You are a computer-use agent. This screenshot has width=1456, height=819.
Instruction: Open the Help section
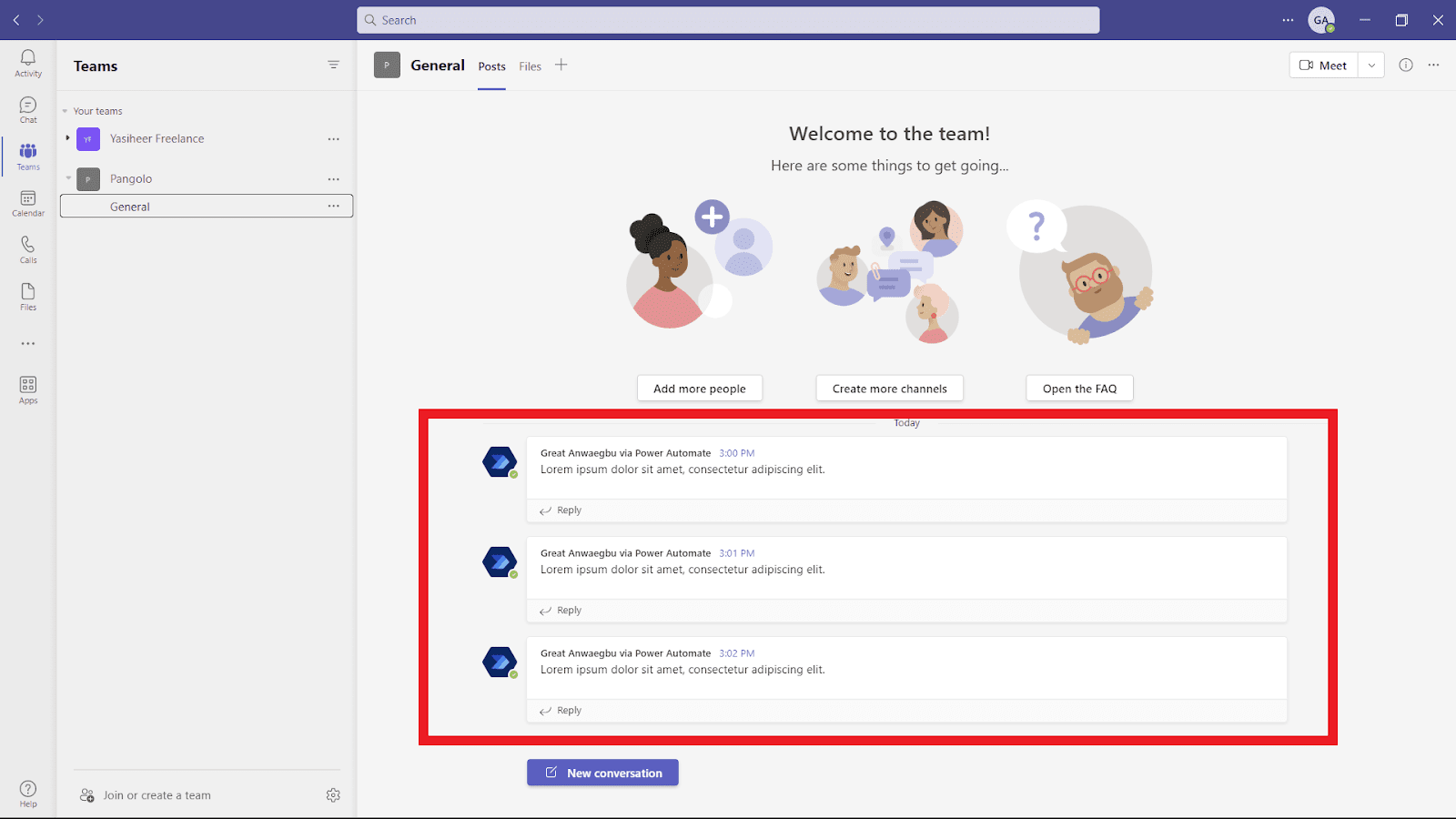[27, 792]
